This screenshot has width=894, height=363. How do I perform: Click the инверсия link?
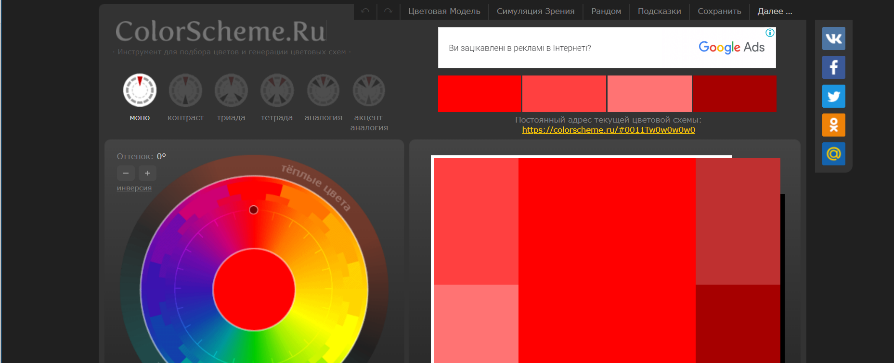(135, 188)
